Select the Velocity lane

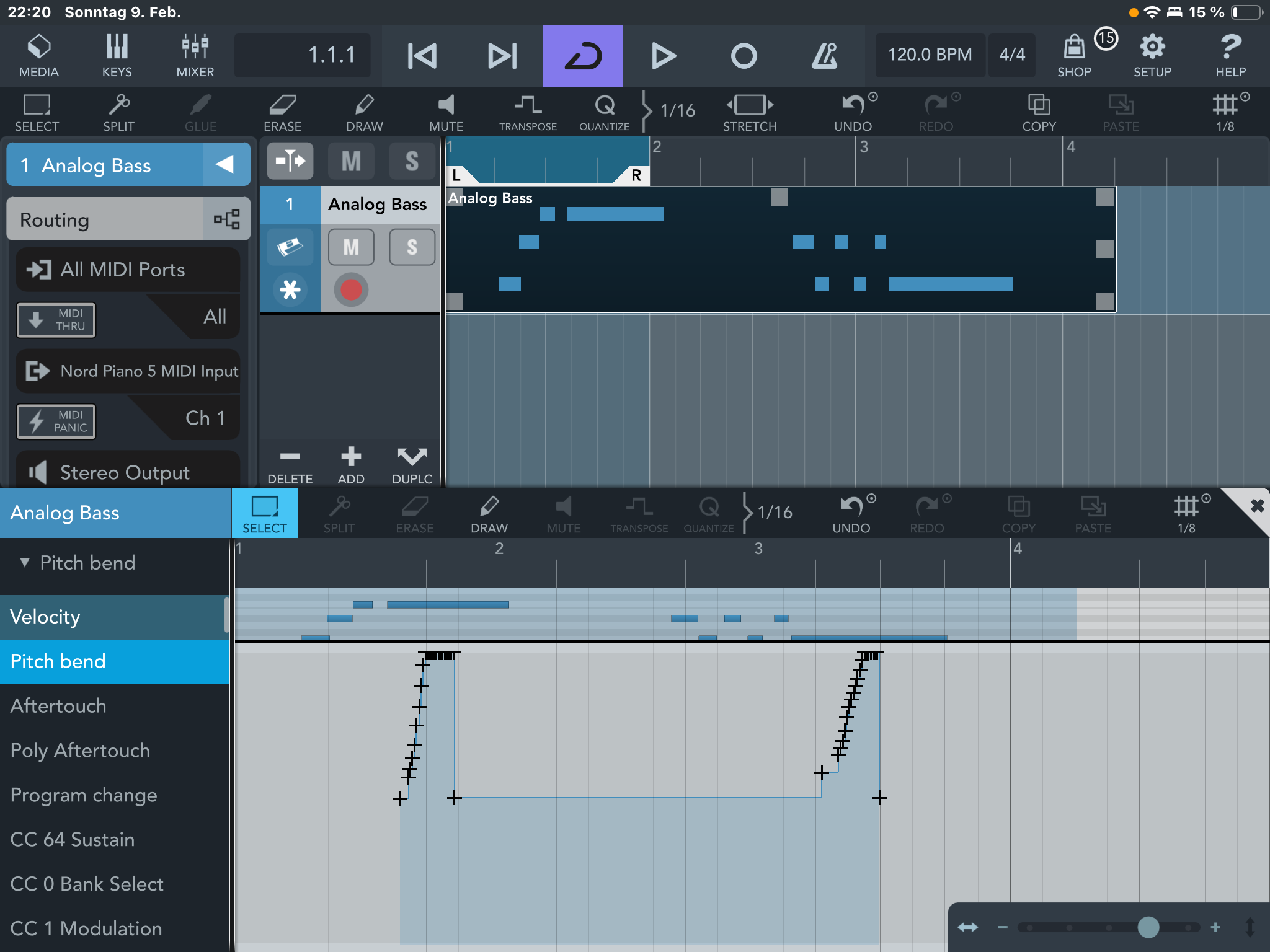pyautogui.click(x=114, y=617)
